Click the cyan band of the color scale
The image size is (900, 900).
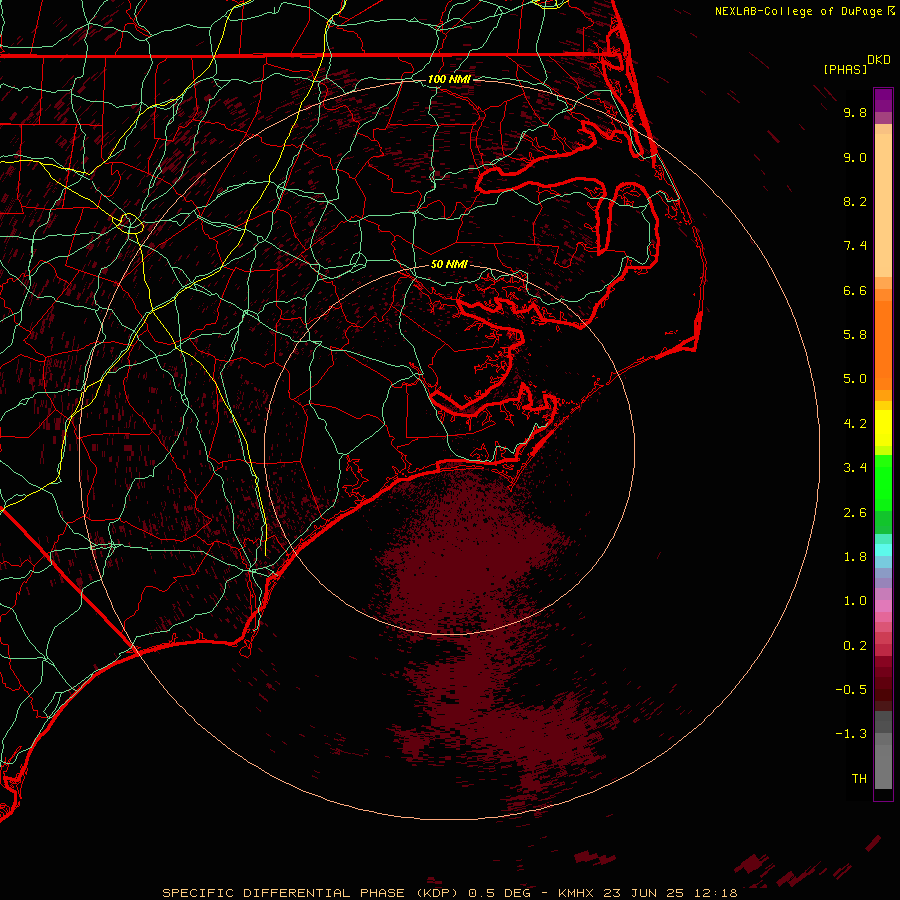(883, 550)
